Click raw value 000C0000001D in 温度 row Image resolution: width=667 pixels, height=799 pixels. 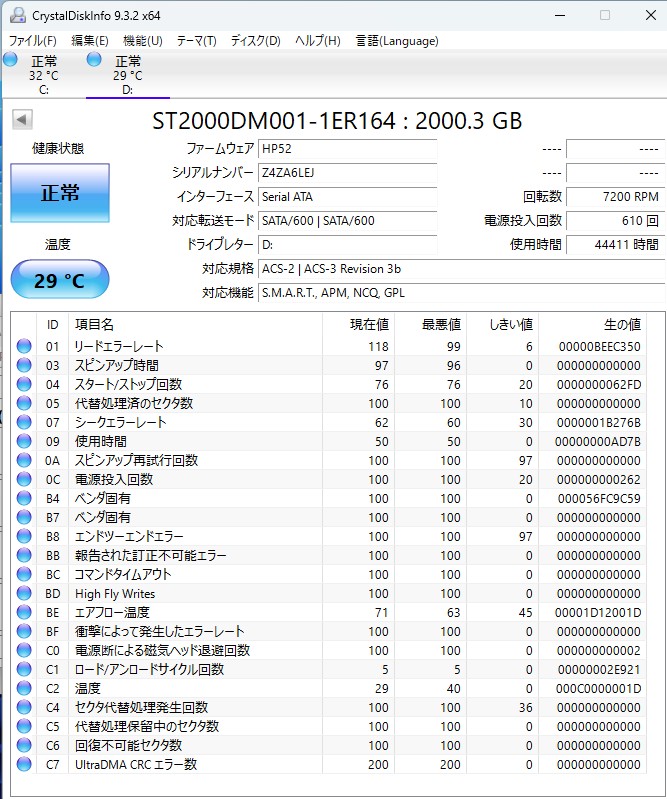pos(599,688)
